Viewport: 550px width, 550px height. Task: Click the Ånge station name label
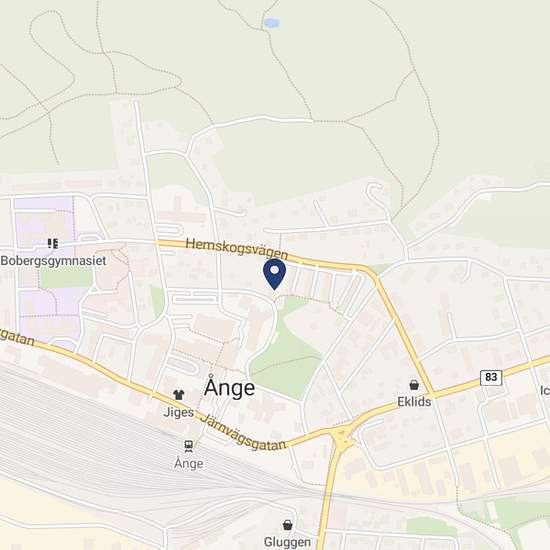[189, 463]
